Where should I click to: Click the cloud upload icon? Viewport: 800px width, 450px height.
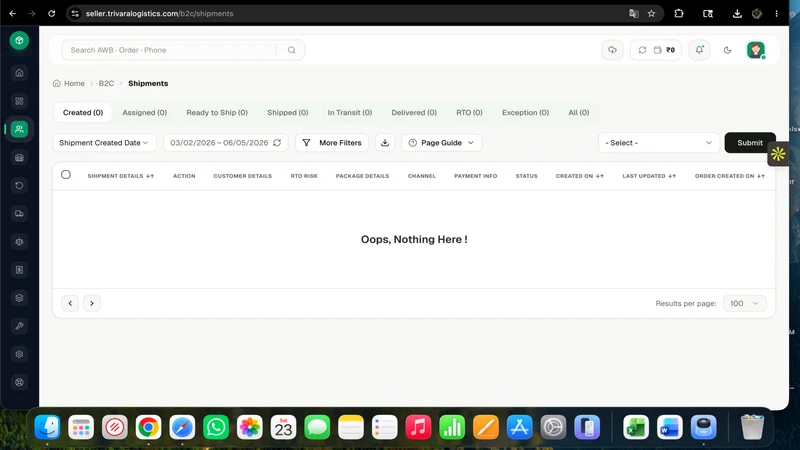coord(612,50)
